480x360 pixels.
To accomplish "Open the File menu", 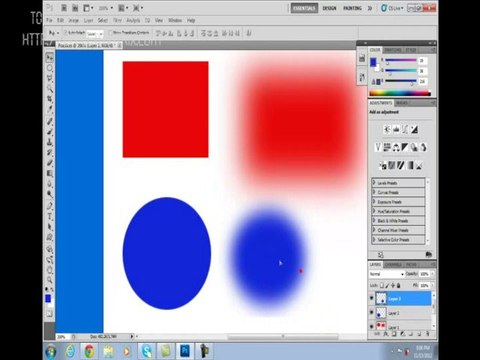I will coord(49,20).
